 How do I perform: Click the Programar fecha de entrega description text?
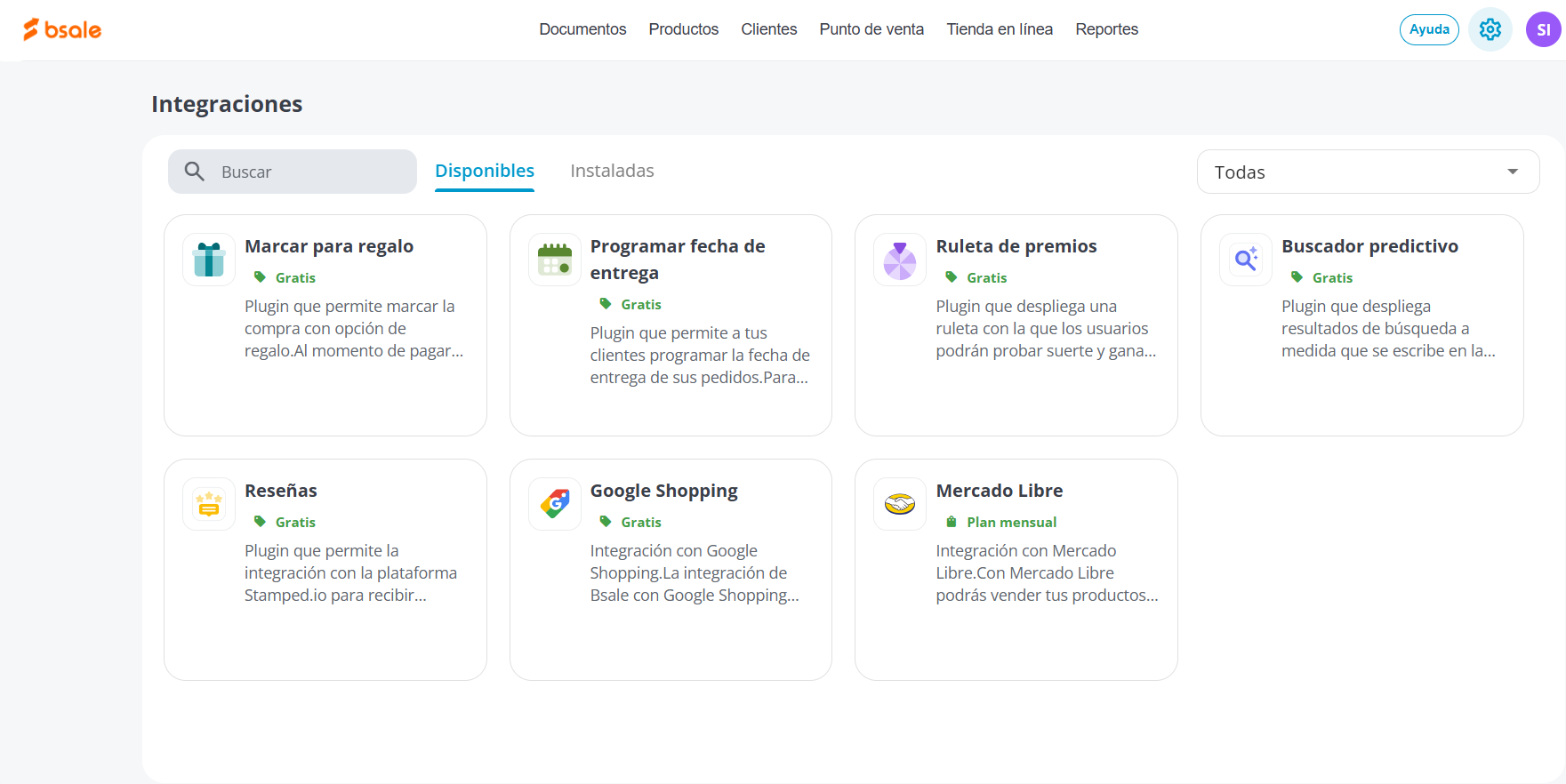coord(700,356)
